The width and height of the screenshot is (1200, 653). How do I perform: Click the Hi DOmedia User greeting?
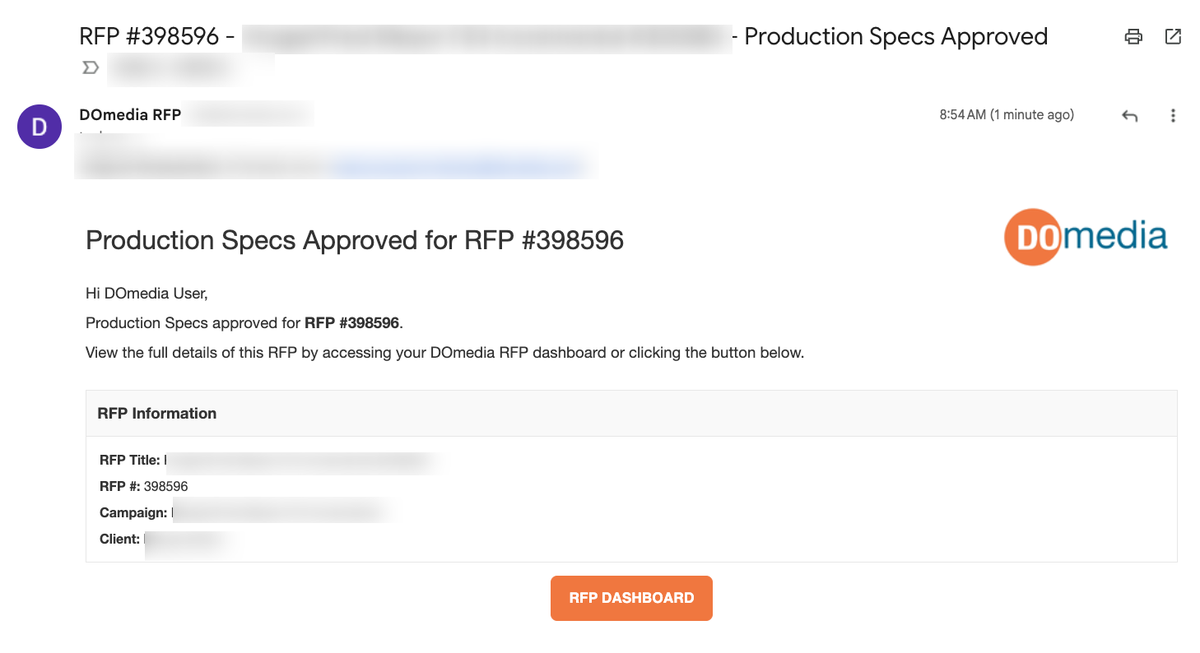[x=146, y=294]
